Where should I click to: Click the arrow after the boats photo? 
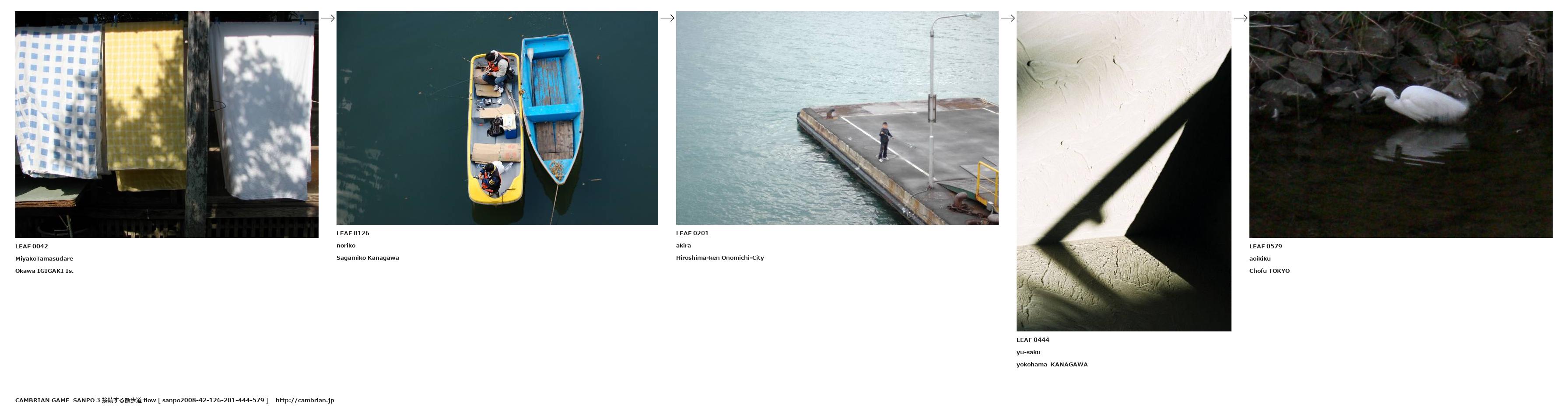point(667,18)
